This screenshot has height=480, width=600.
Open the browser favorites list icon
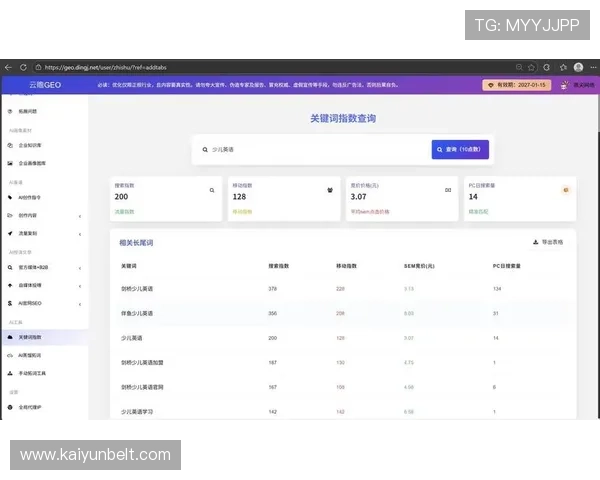563,67
